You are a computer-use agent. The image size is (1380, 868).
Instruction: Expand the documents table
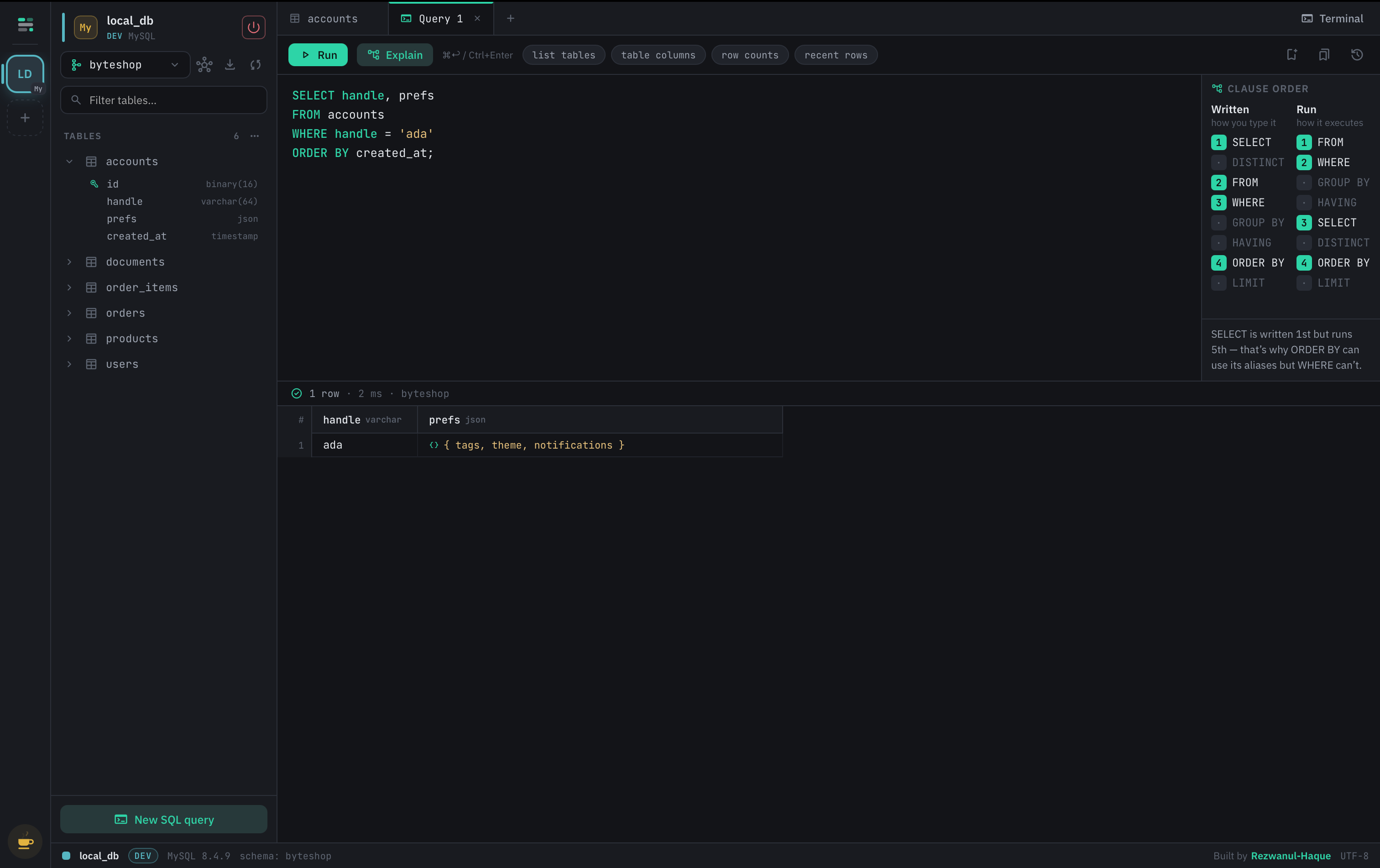[69, 262]
